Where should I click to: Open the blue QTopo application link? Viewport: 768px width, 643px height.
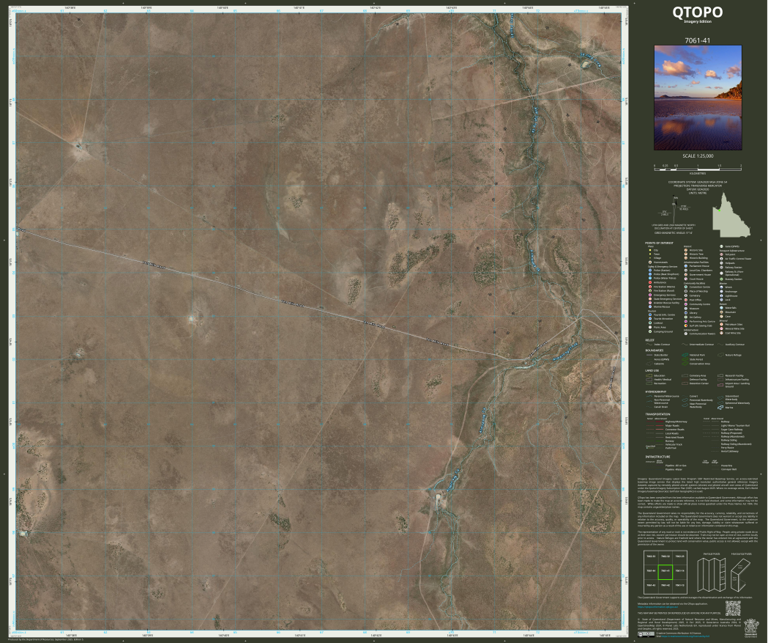click(658, 607)
